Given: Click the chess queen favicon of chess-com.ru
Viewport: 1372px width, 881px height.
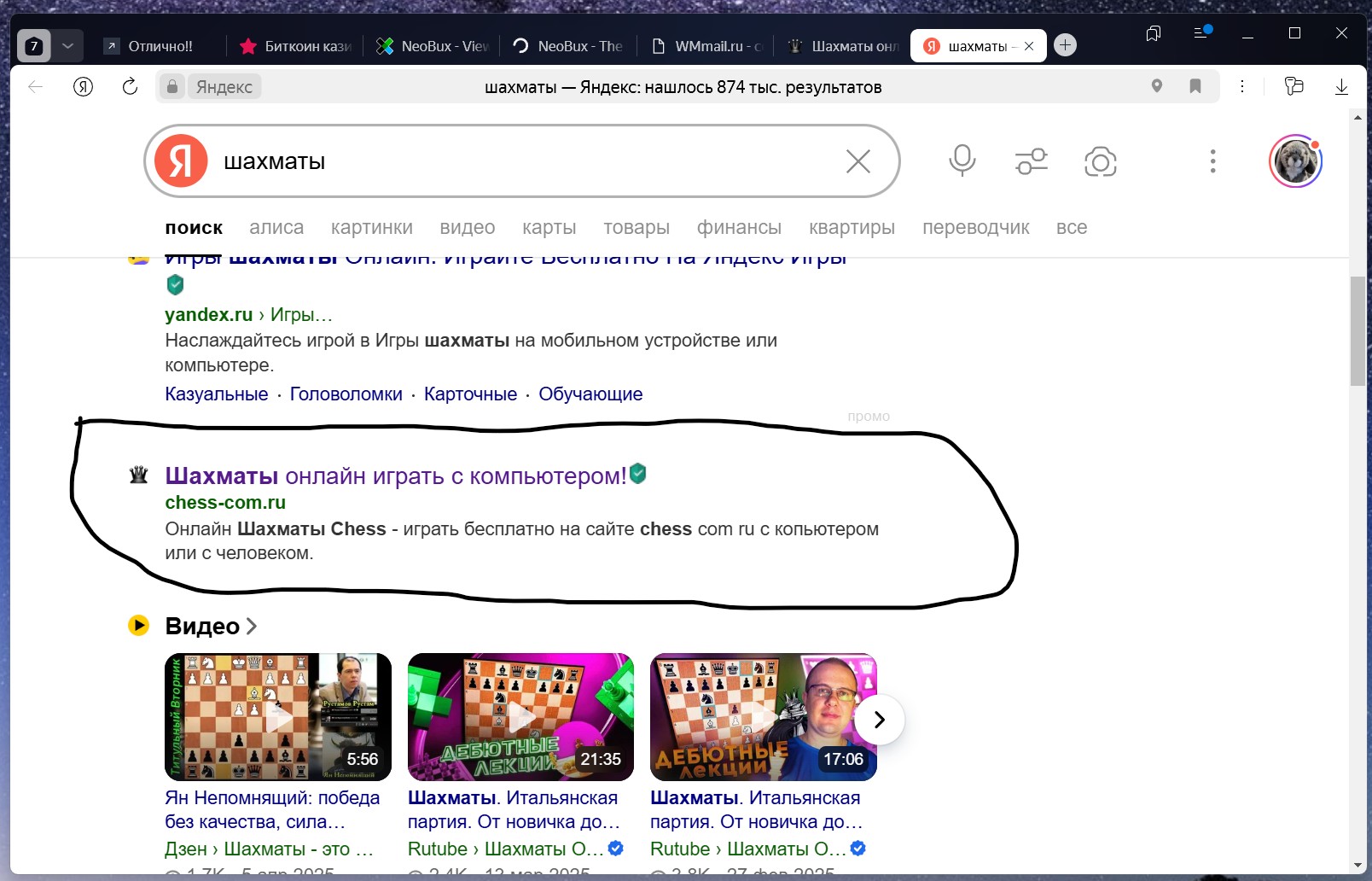Looking at the screenshot, I should coord(138,475).
